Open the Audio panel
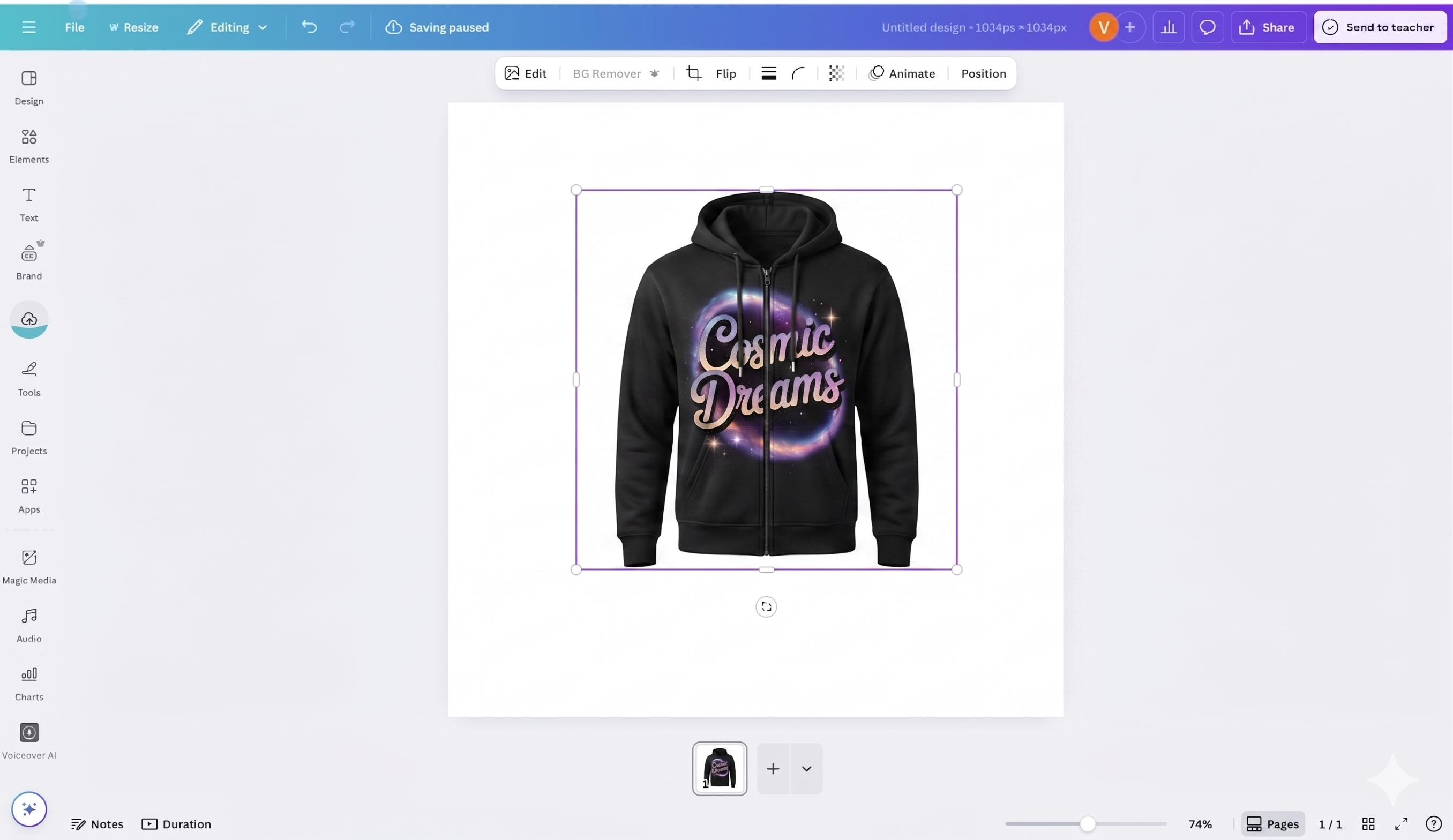This screenshot has height=840, width=1453. (29, 626)
